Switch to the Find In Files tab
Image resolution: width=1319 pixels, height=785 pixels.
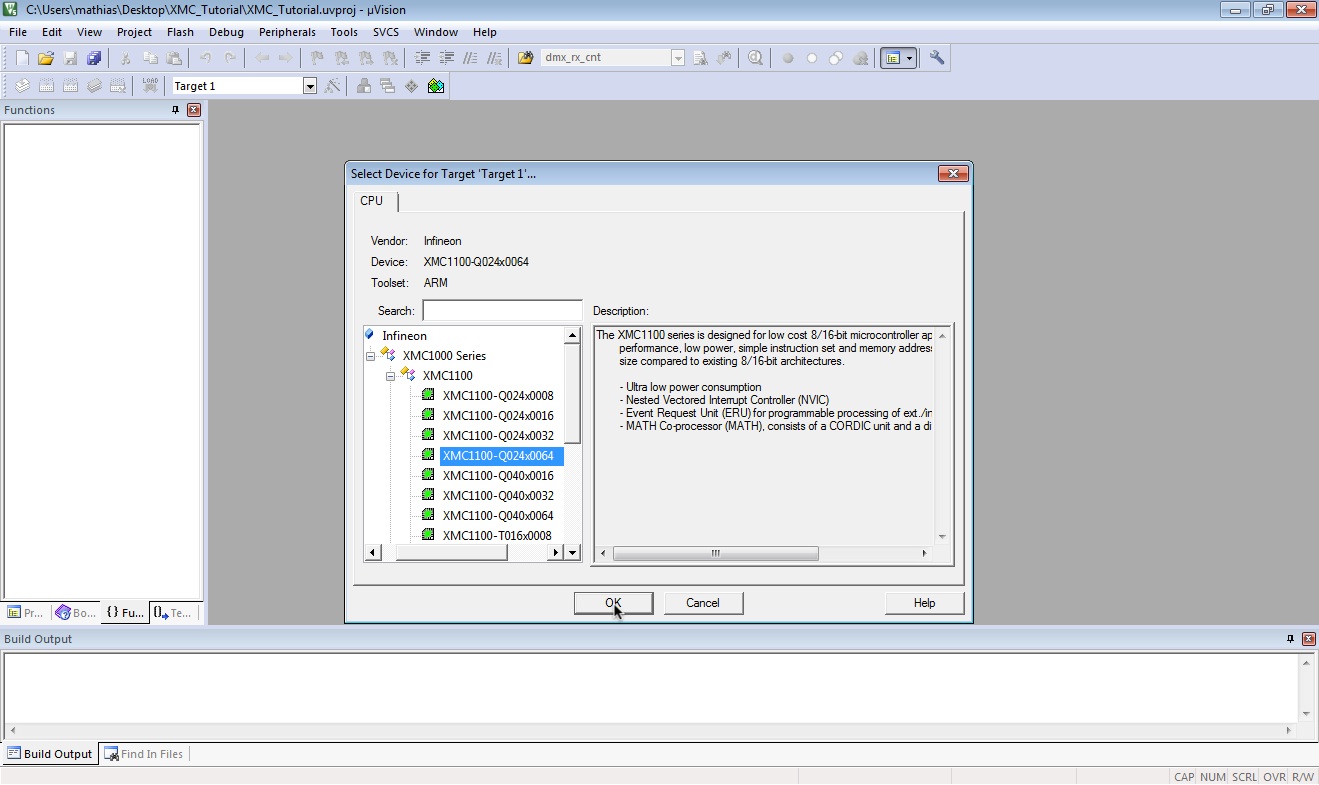(x=143, y=754)
